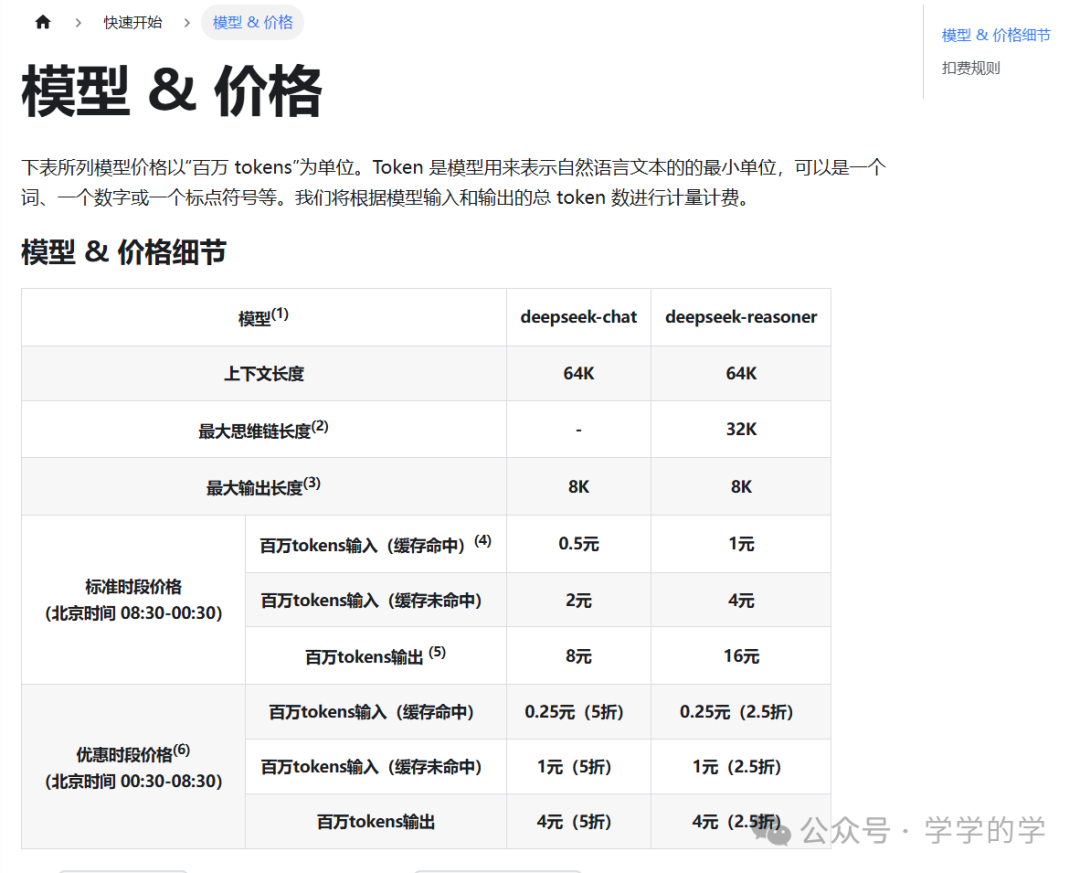Click the deepseek-chat column header
This screenshot has height=873, width=1080.
579,317
